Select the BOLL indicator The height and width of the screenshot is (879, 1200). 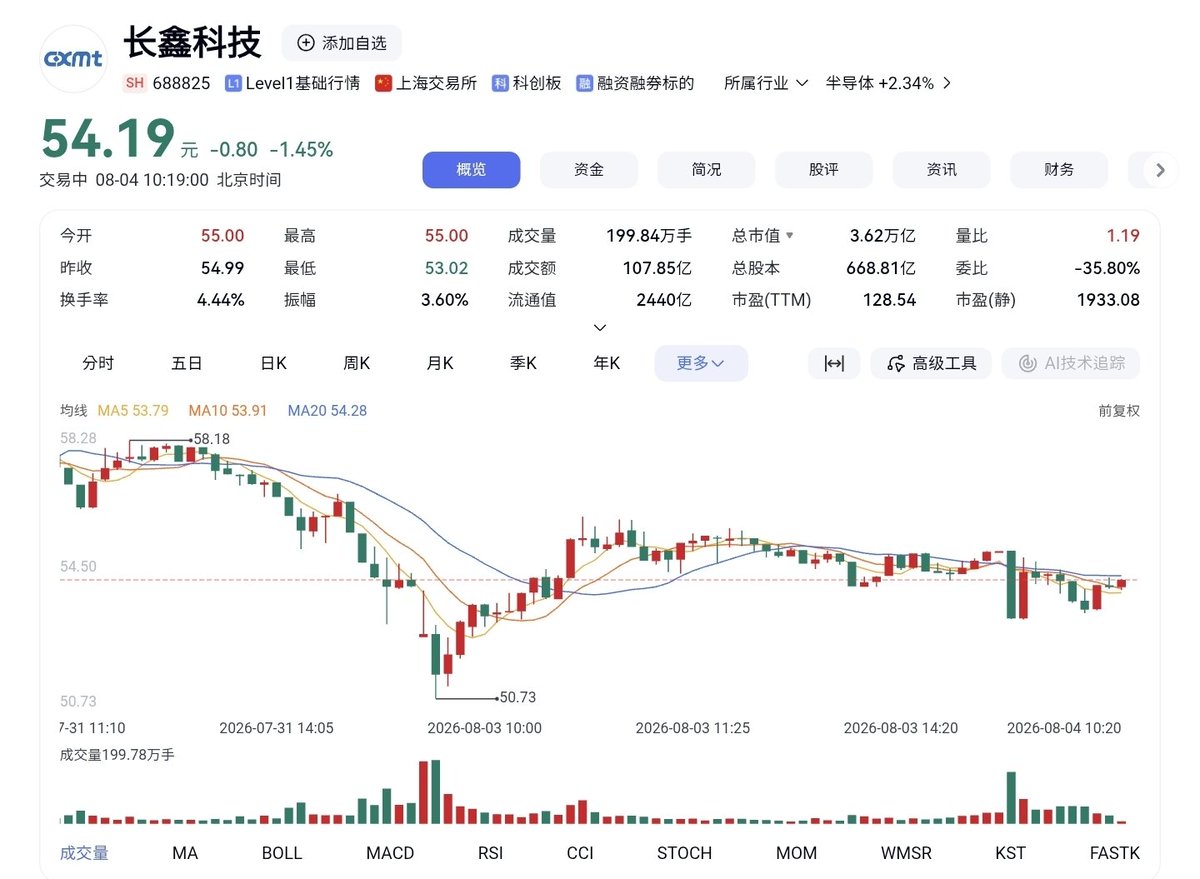pyautogui.click(x=282, y=853)
